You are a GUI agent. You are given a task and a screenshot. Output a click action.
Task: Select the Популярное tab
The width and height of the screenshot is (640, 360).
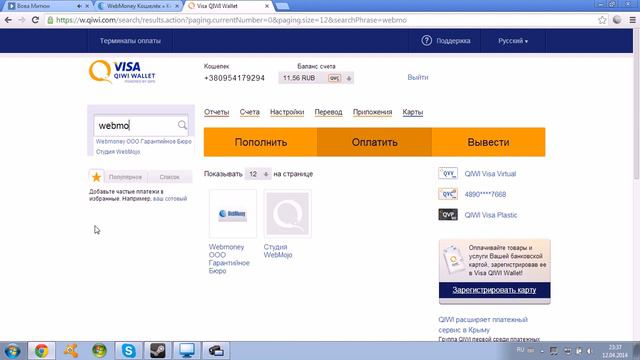click(x=125, y=177)
